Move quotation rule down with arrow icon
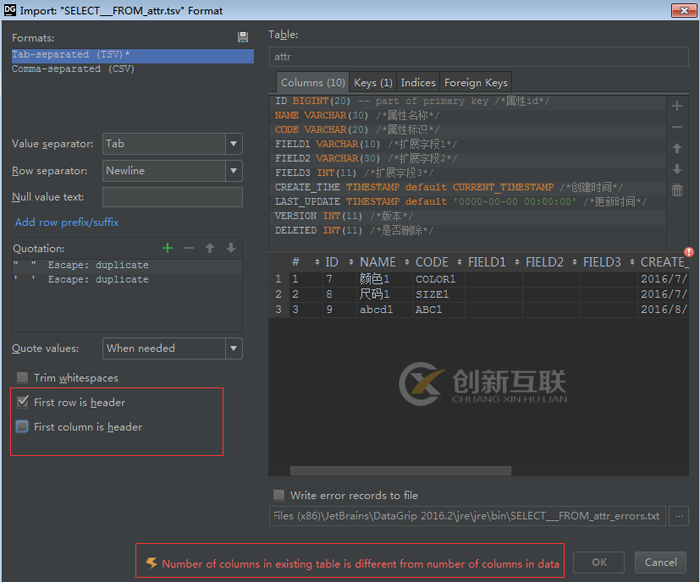Viewport: 700px width, 582px height. click(231, 248)
